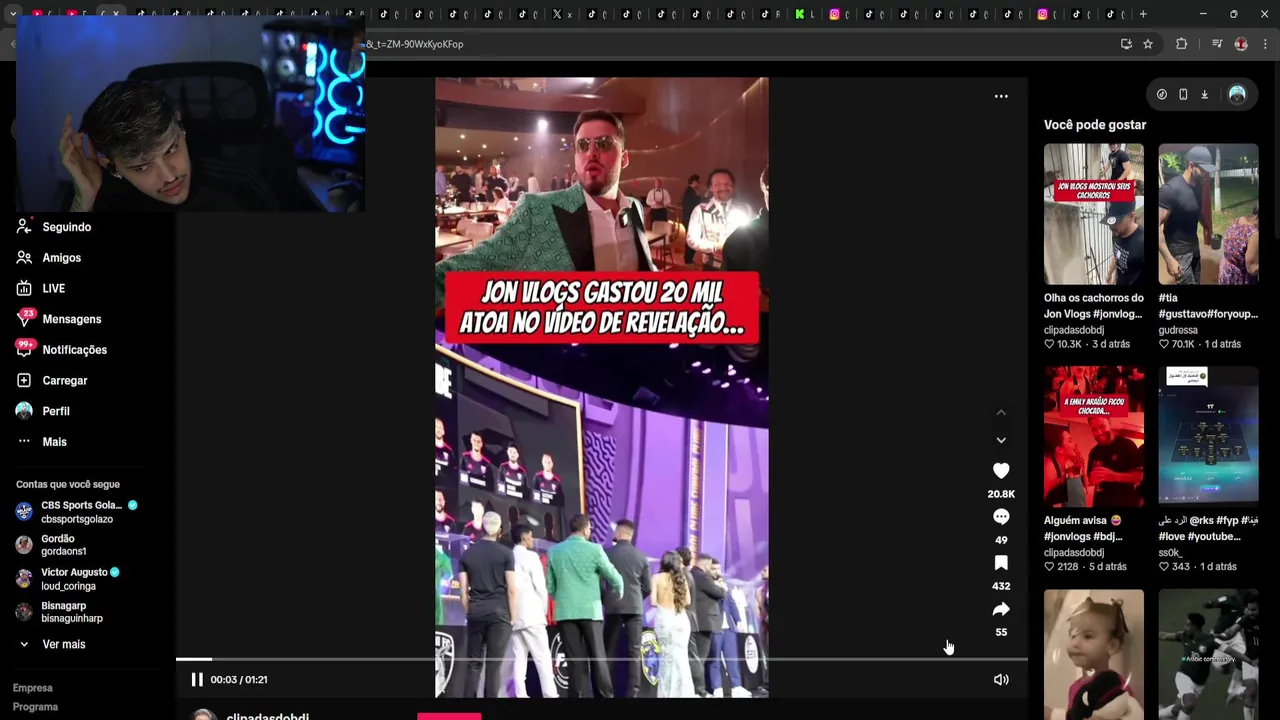Screen dimensions: 1280x720
Task: Open Chrome media controls icon
Action: pos(1217,44)
